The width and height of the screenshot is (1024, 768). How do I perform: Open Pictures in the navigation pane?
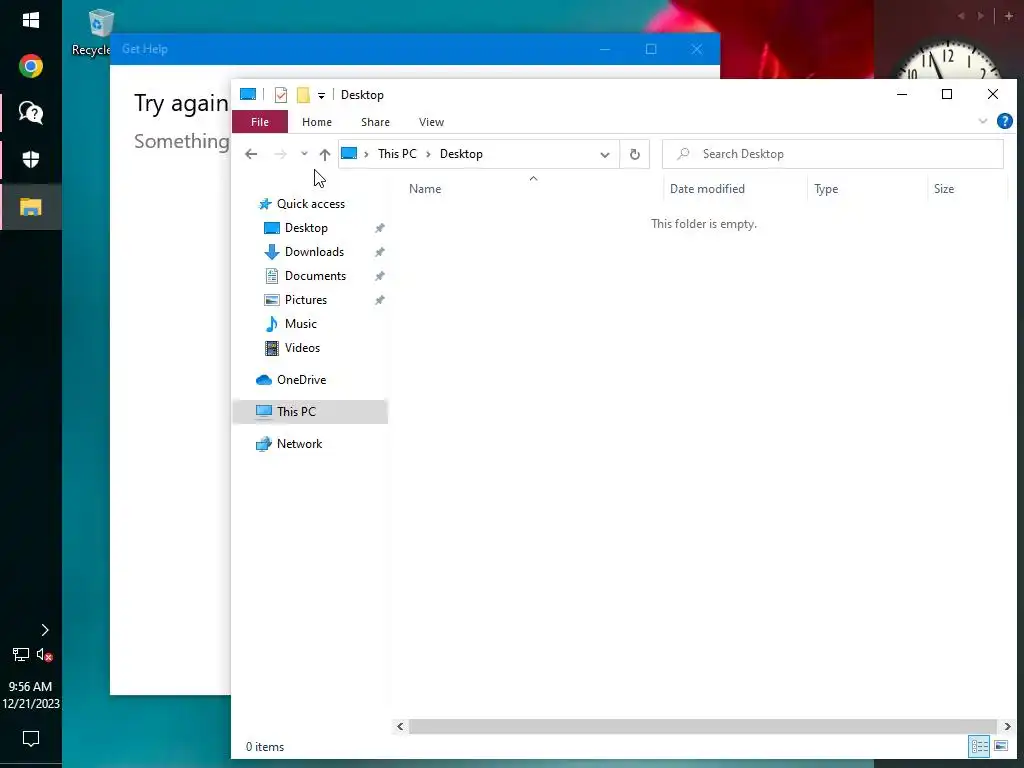click(x=306, y=300)
